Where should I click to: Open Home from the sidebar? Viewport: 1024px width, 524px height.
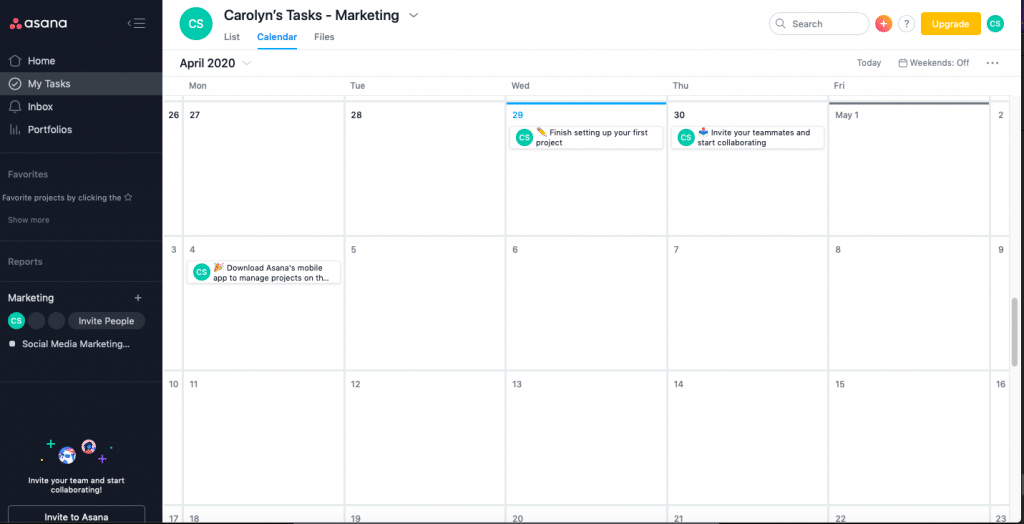click(41, 61)
